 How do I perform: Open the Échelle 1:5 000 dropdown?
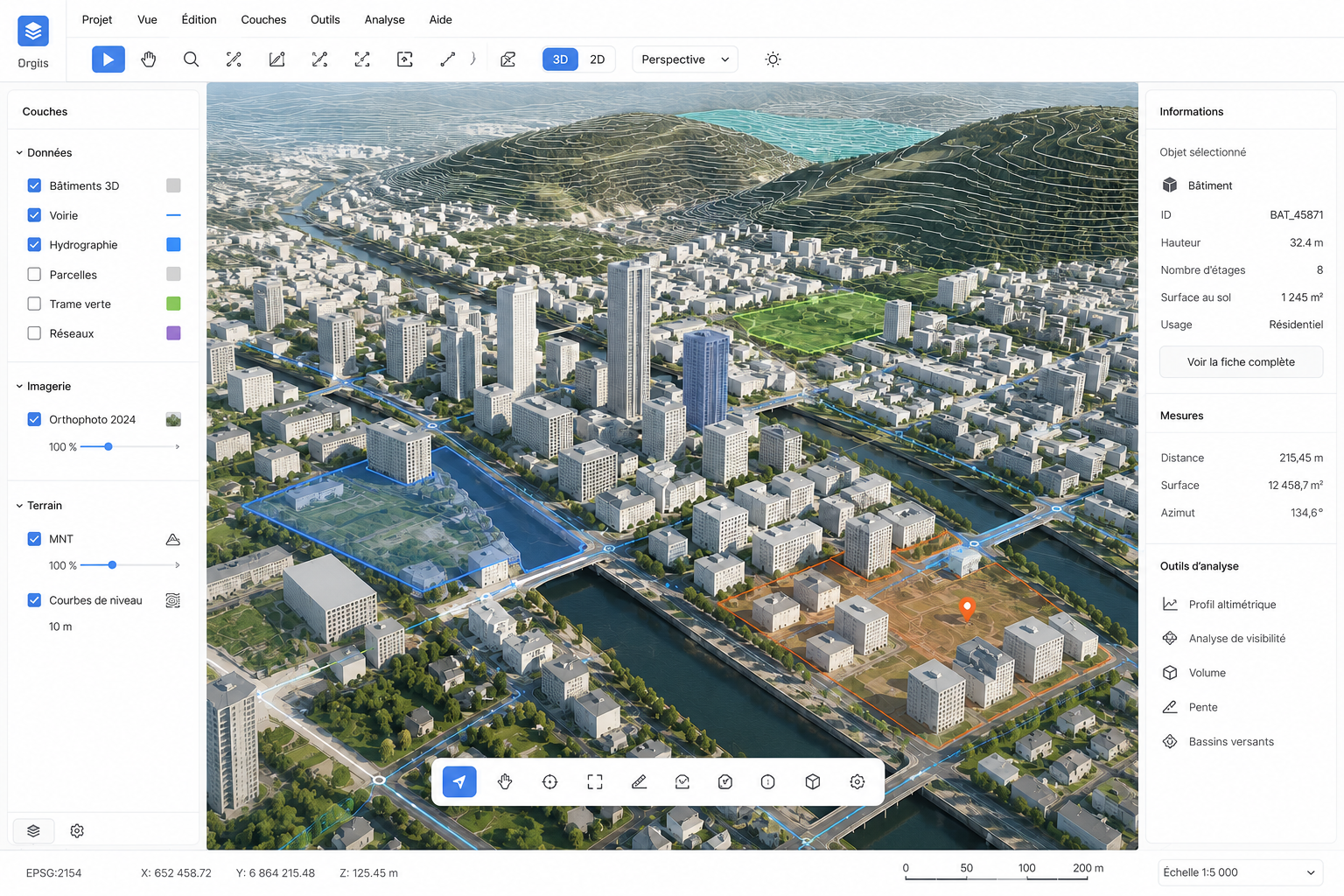[x=1240, y=872]
